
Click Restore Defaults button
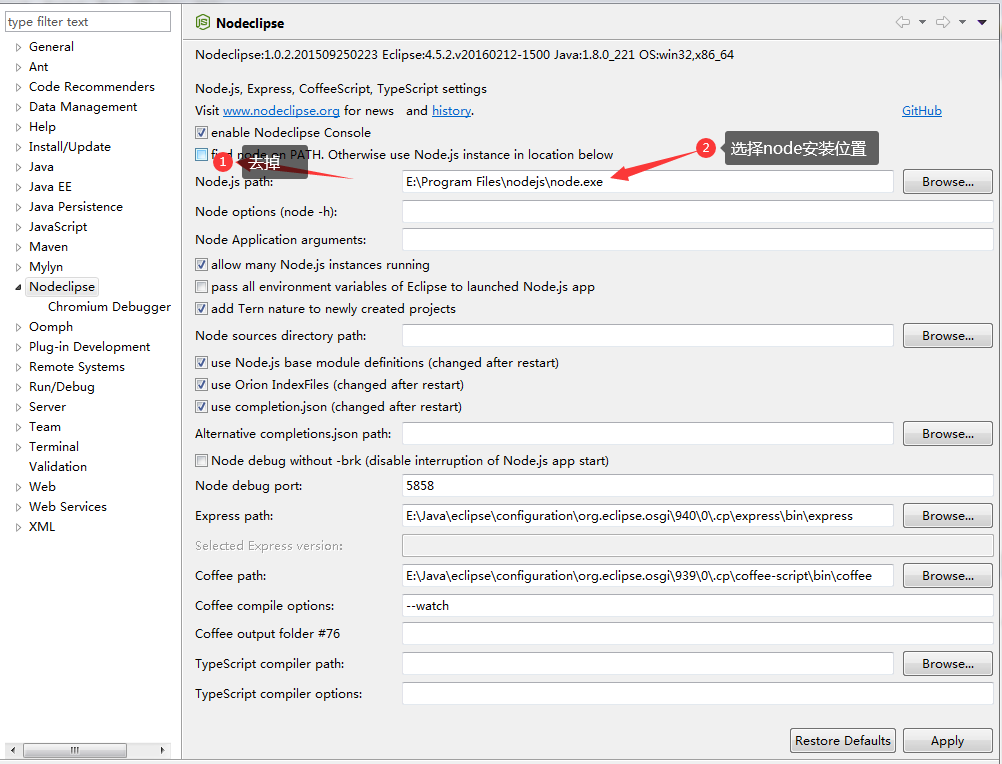tap(843, 741)
